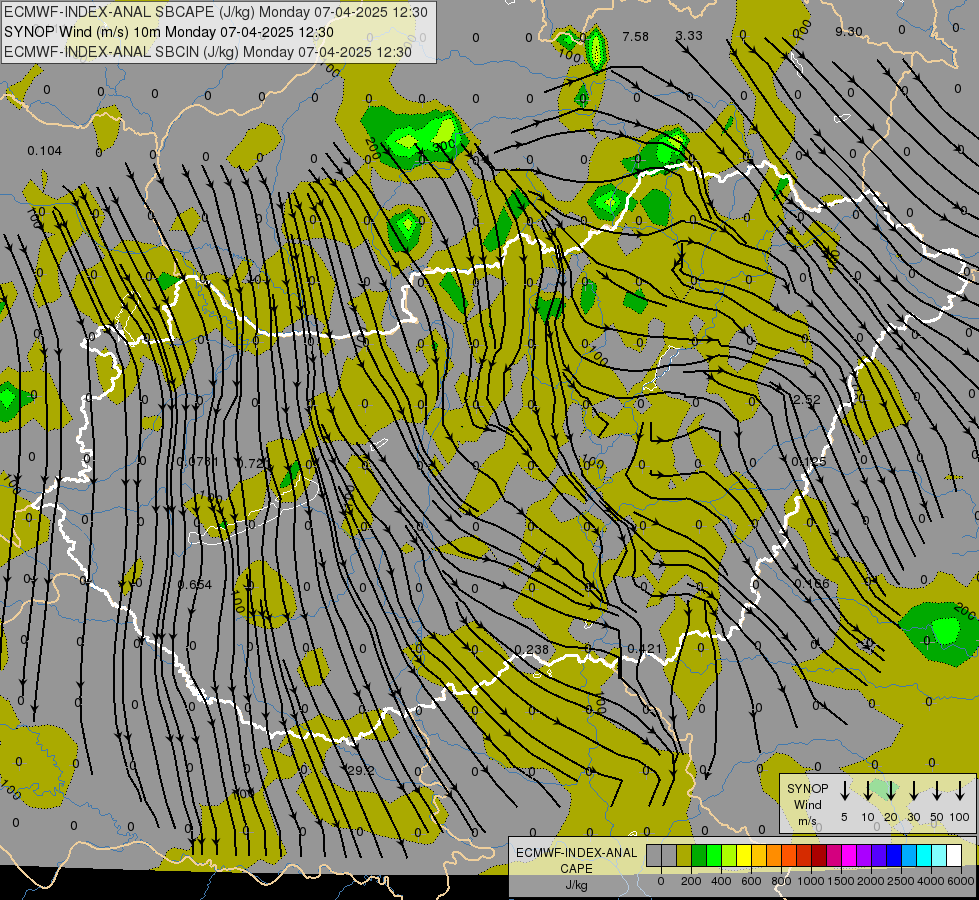Click the 0.166 value on the map
Screen dimensions: 979x900
pos(812,583)
